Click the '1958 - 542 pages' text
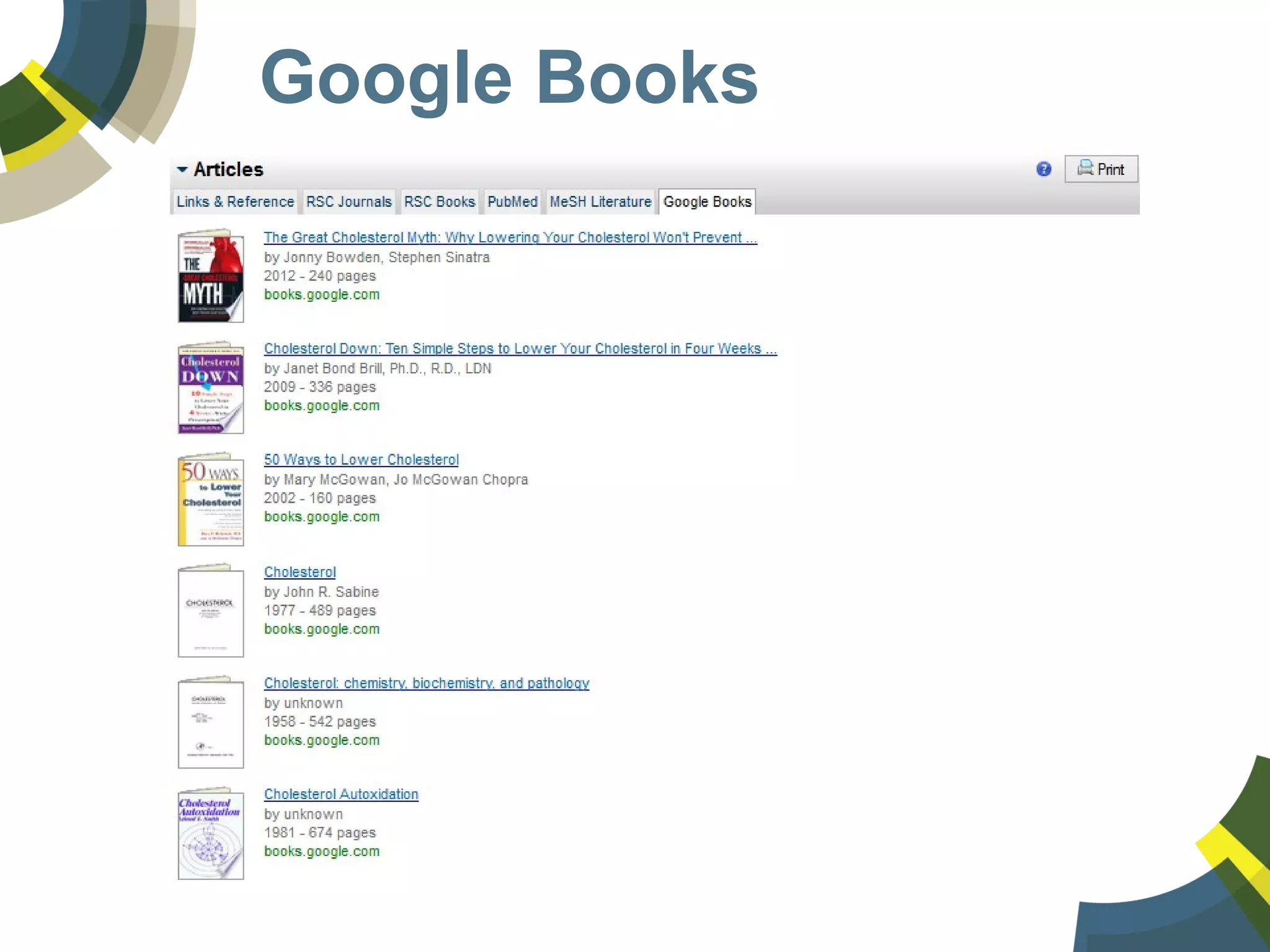The width and height of the screenshot is (1270, 952). [x=320, y=721]
